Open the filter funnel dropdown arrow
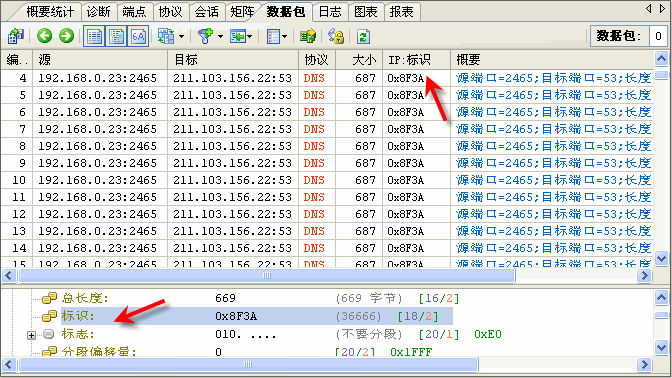 pyautogui.click(x=220, y=37)
